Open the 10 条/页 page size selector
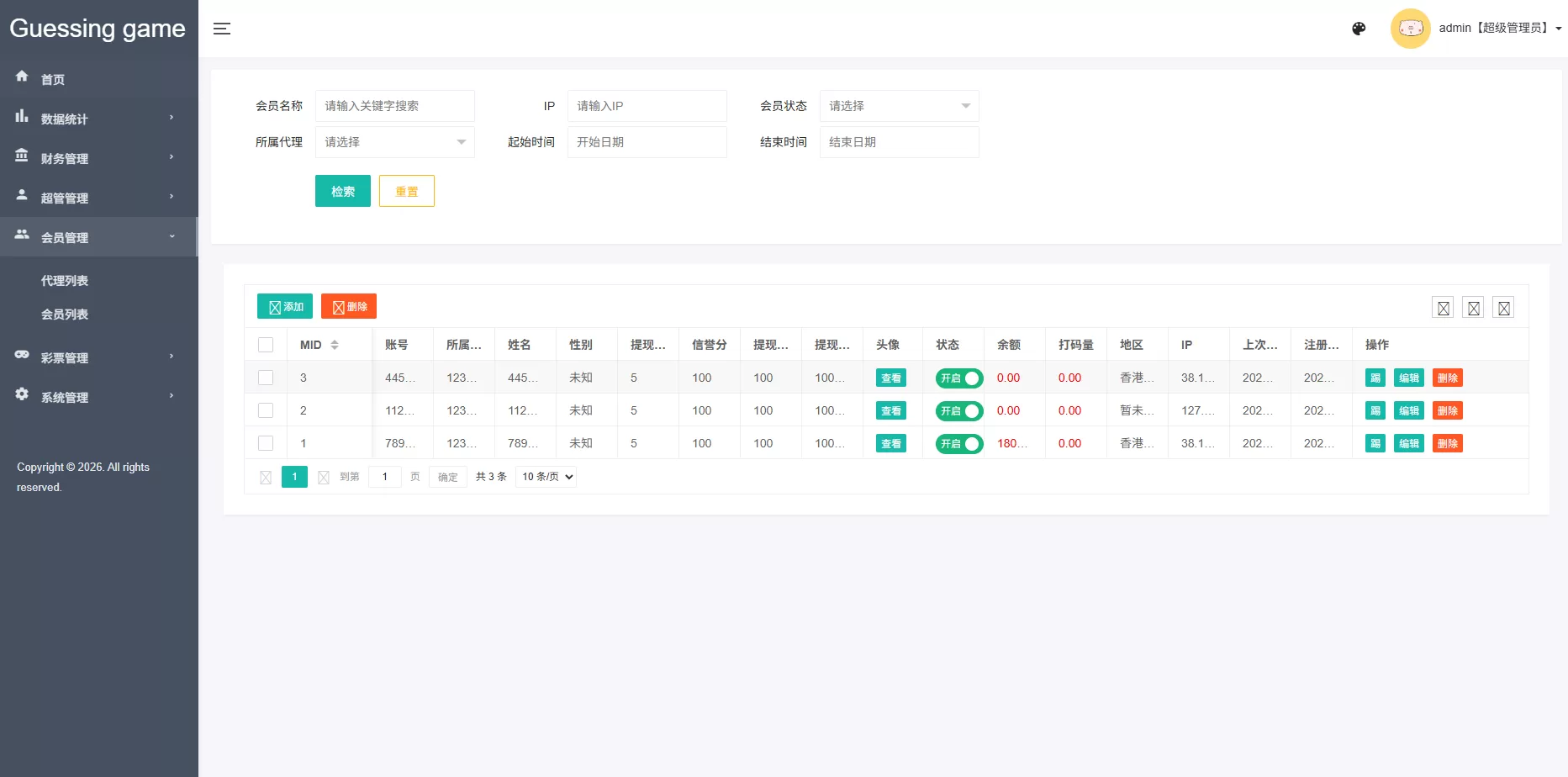The height and width of the screenshot is (777, 1568). point(546,477)
